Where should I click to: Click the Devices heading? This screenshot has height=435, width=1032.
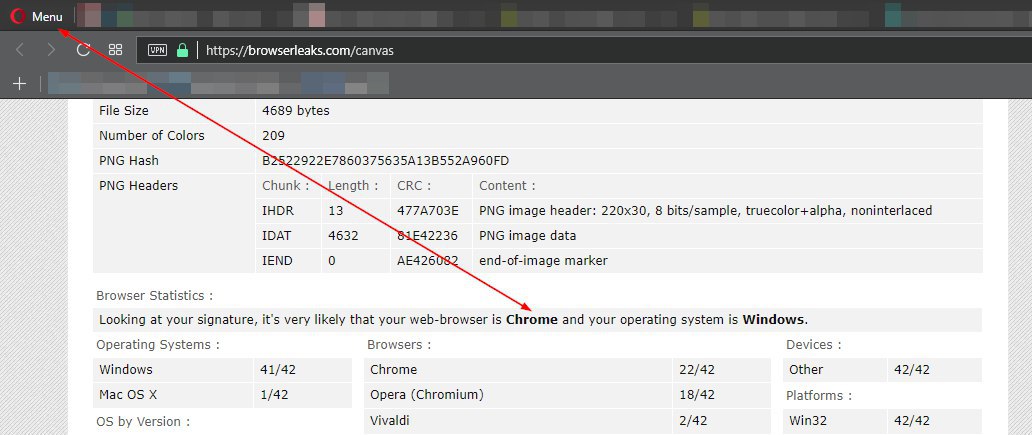click(813, 345)
